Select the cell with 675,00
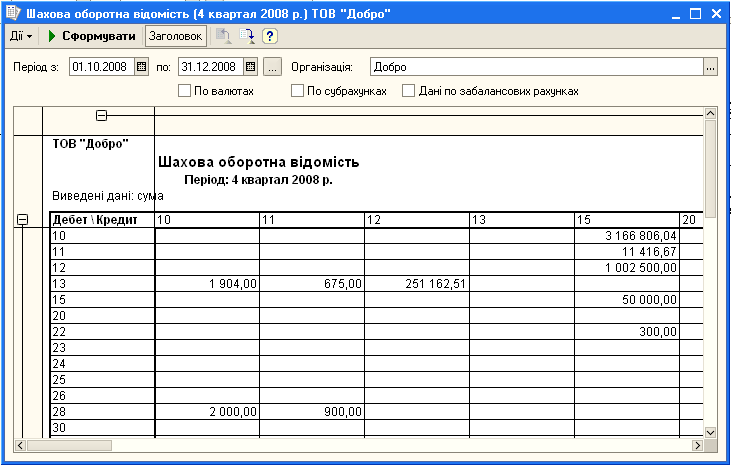Screen dimensions: 731x465 pyautogui.click(x=312, y=284)
